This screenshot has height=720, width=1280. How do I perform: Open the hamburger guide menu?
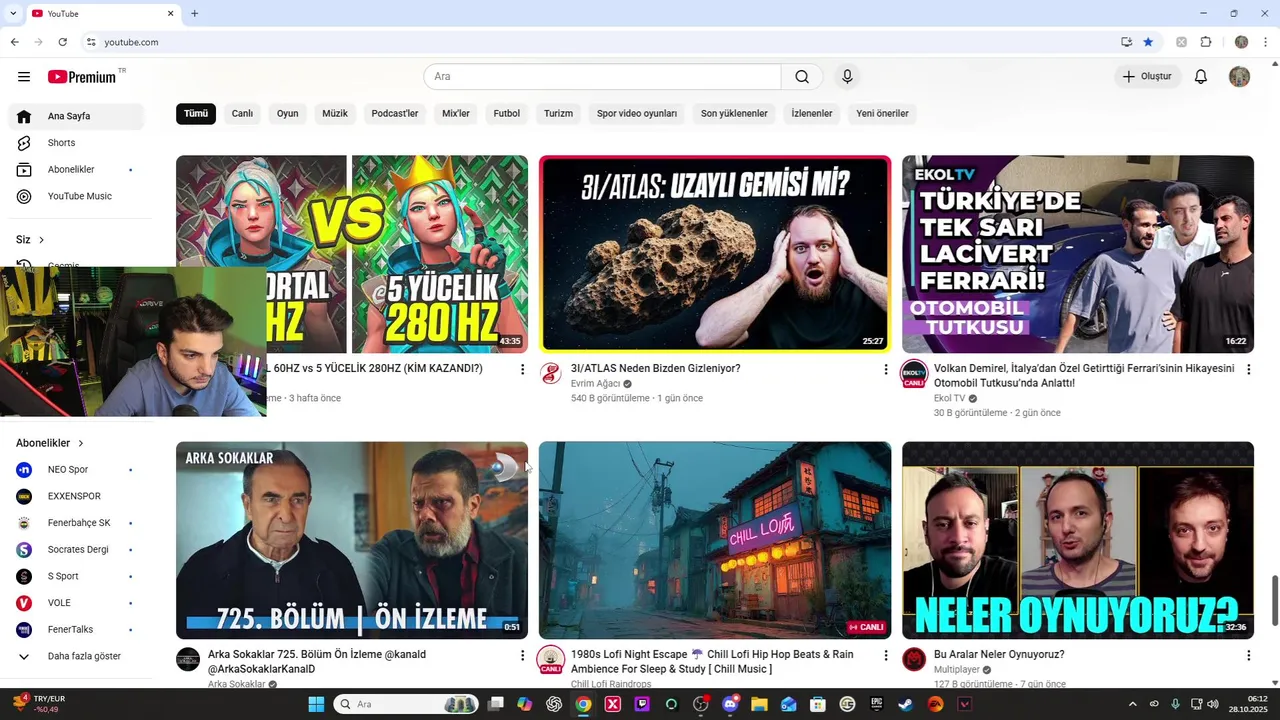[x=24, y=77]
